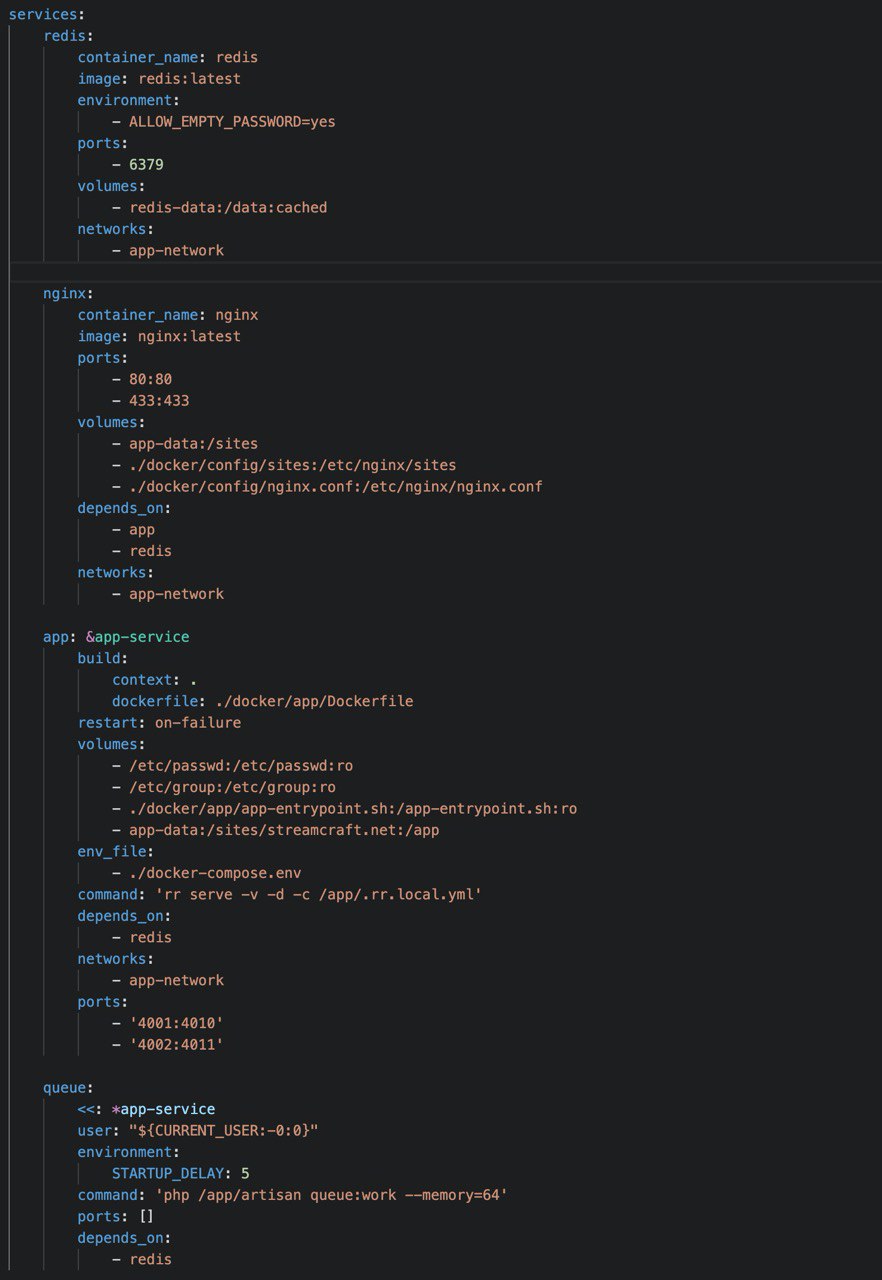
Task: Click the 'ports: []' line
Action: tap(116, 1216)
